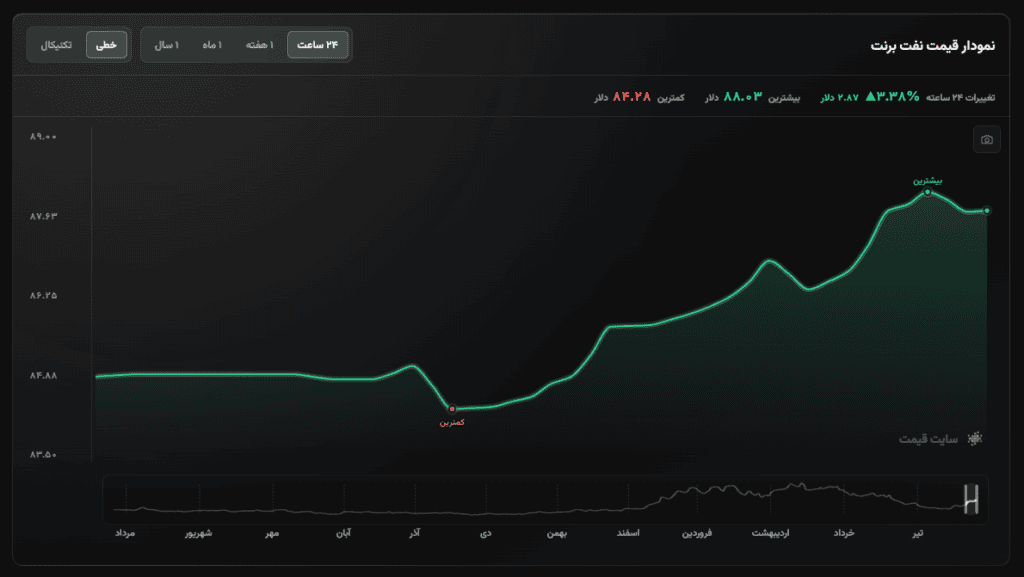Click the بیشترین peak marker dot
Viewport: 1024px width, 577px height.
coord(927,193)
